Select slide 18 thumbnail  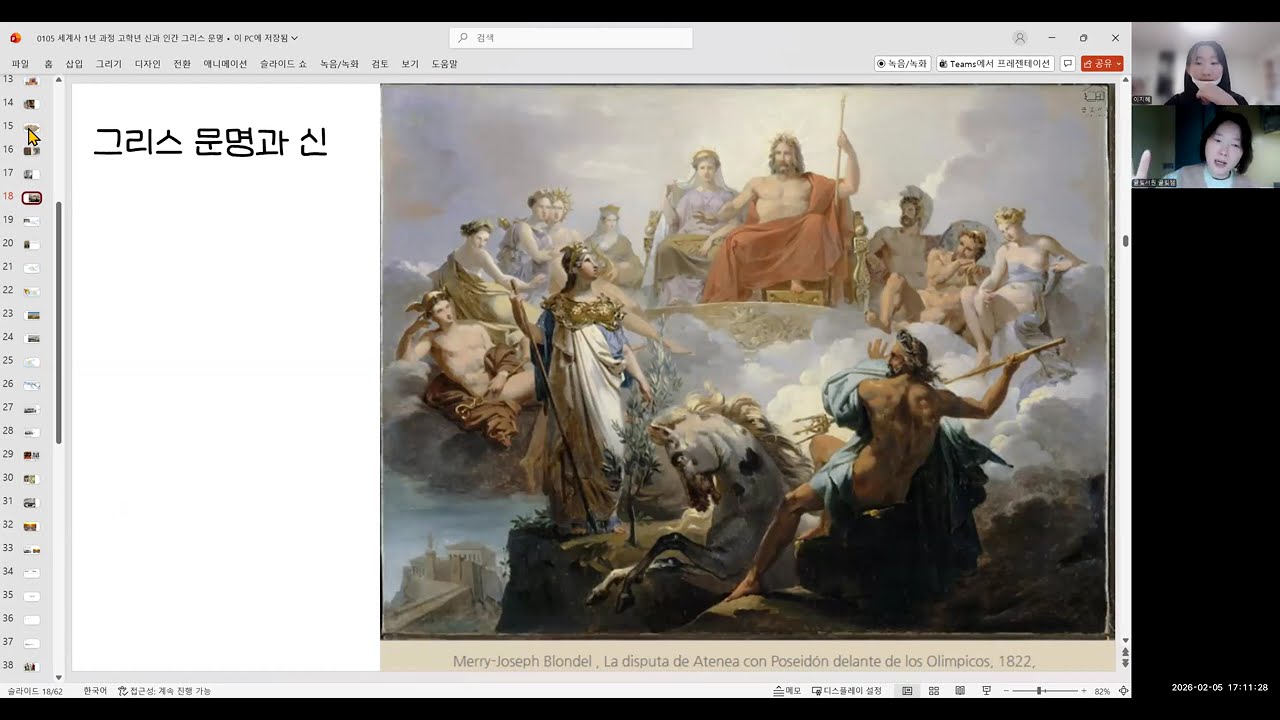point(31,197)
